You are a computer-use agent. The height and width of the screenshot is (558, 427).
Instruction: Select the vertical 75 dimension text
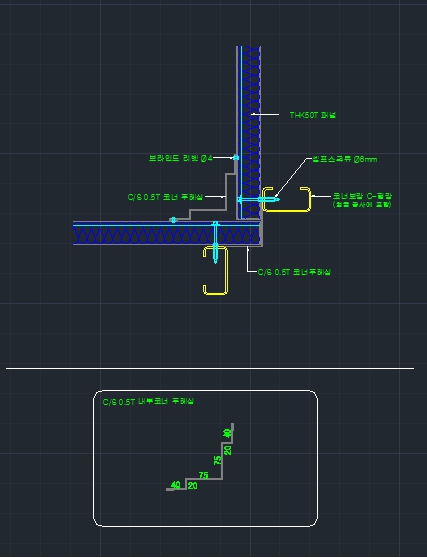coord(217,460)
